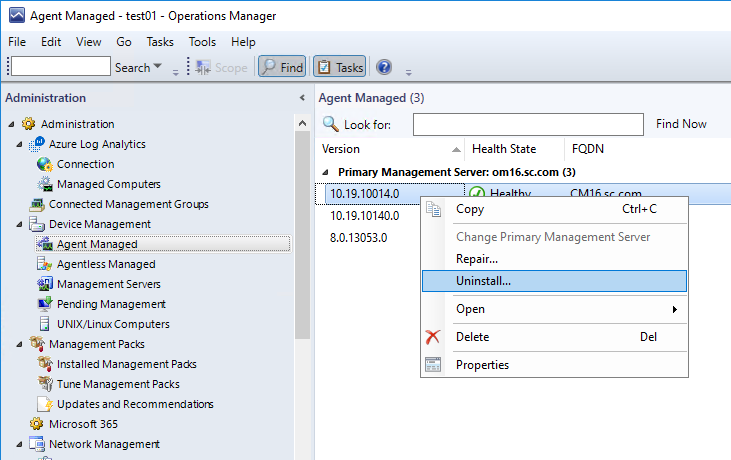731x460 pixels.
Task: Open the toolbar options overflow after Help
Action: 408,72
